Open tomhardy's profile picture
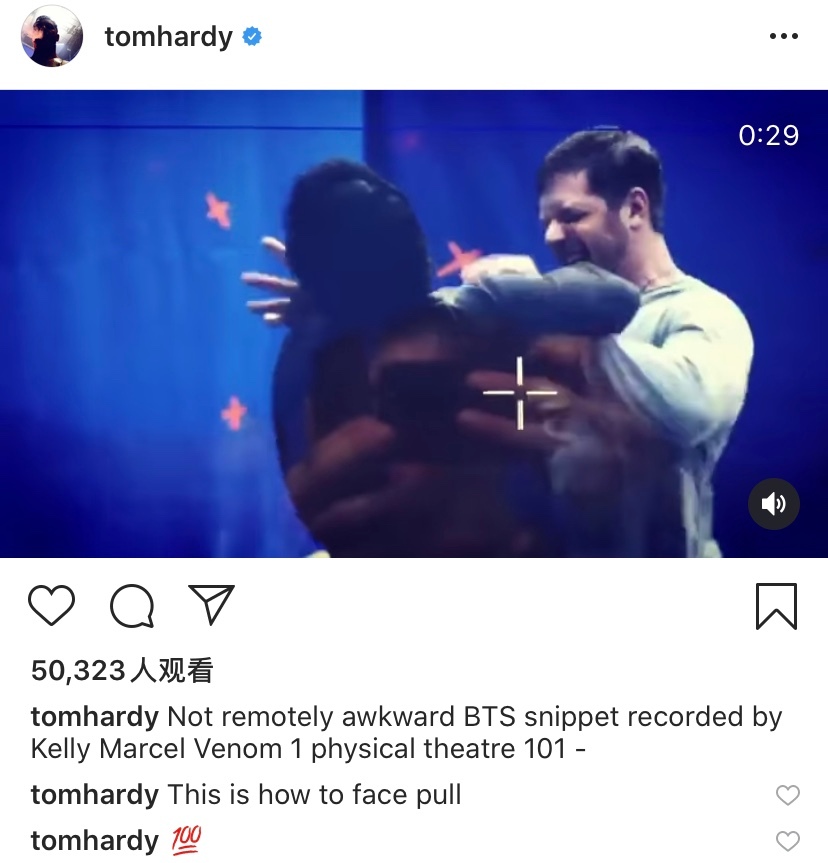 click(52, 37)
